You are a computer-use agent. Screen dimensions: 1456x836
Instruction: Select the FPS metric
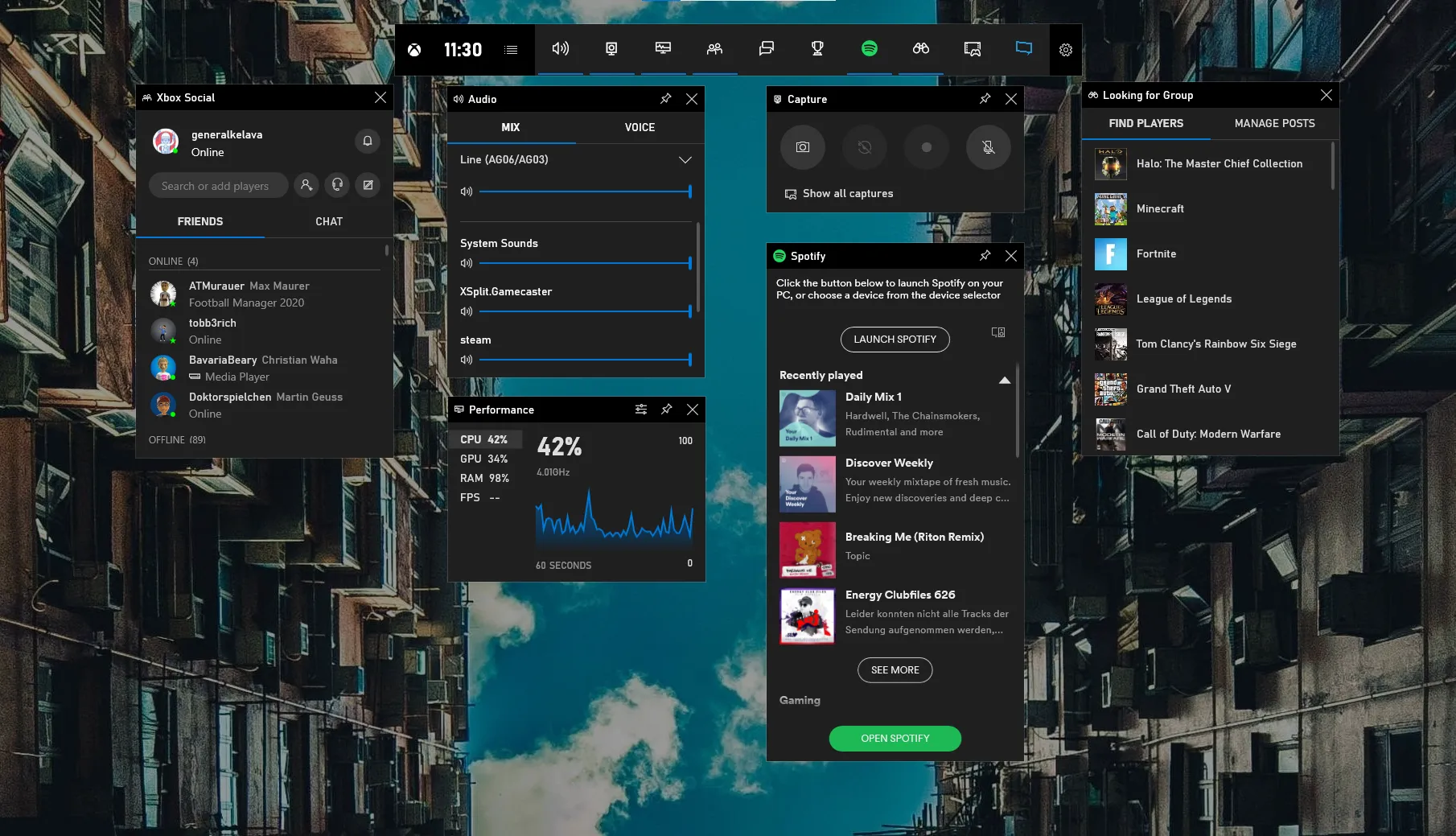tap(485, 497)
